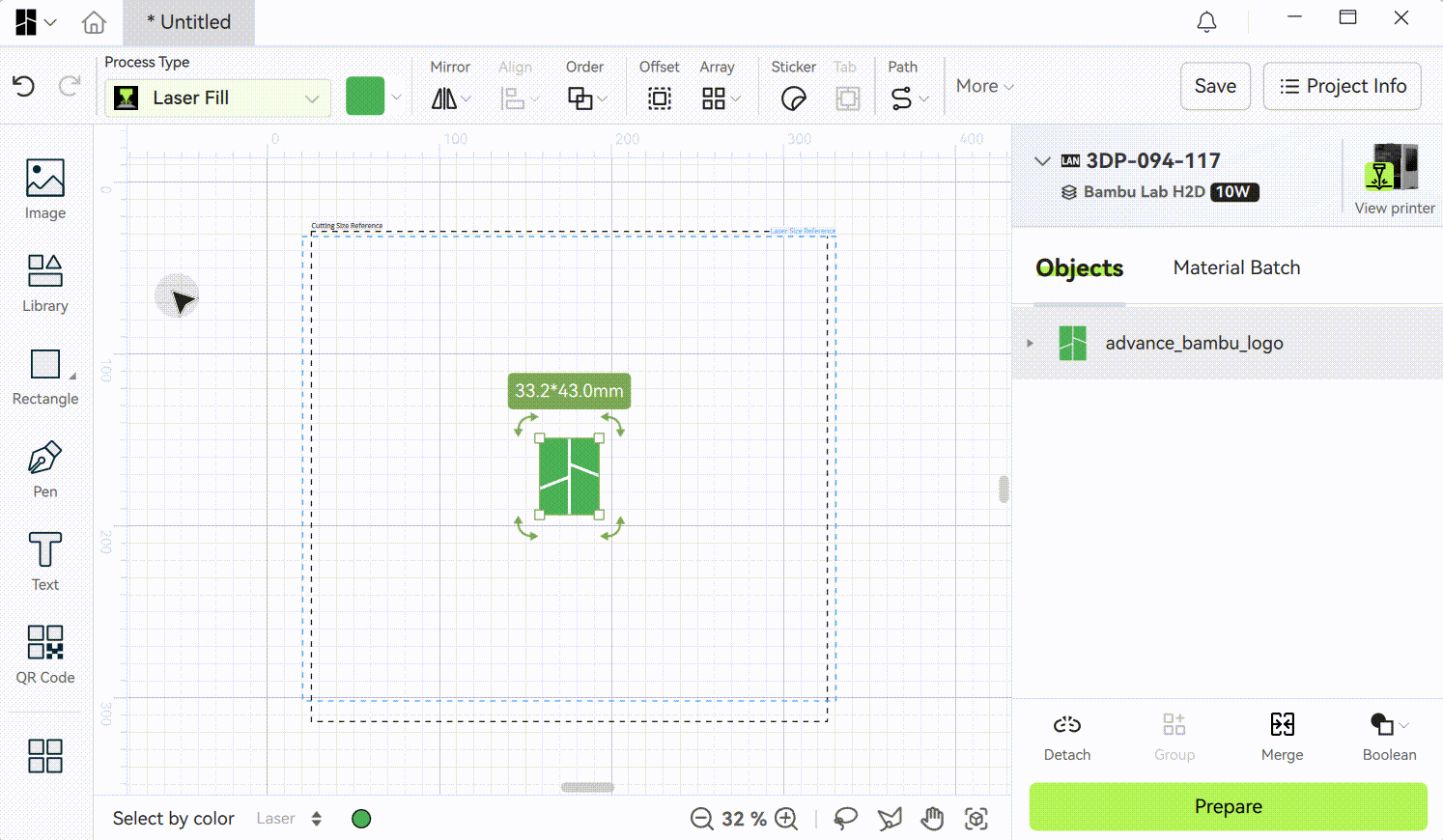This screenshot has height=840, width=1443.
Task: Expand the Array options arrow
Action: tap(736, 98)
